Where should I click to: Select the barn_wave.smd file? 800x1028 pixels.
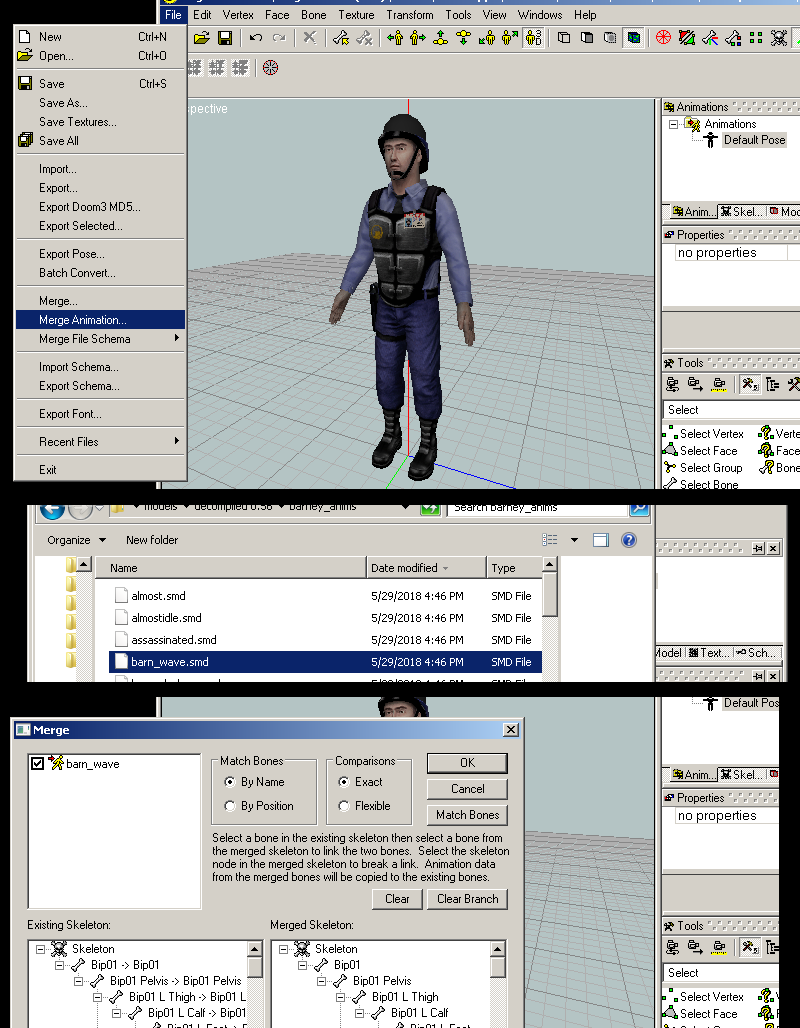tap(325, 662)
